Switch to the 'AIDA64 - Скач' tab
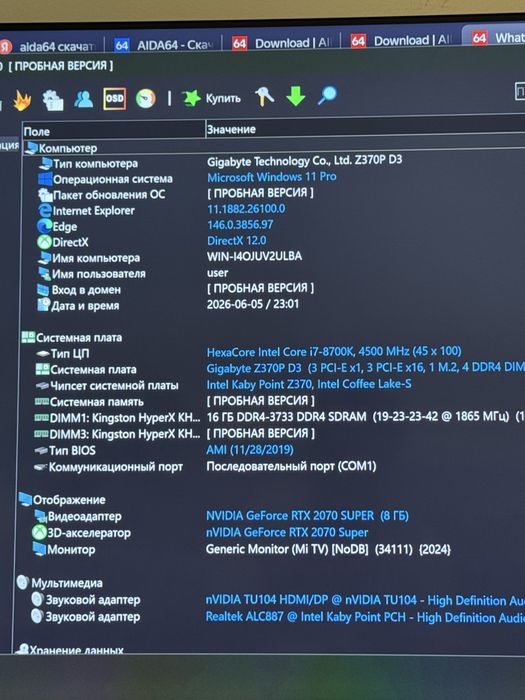 [162, 45]
